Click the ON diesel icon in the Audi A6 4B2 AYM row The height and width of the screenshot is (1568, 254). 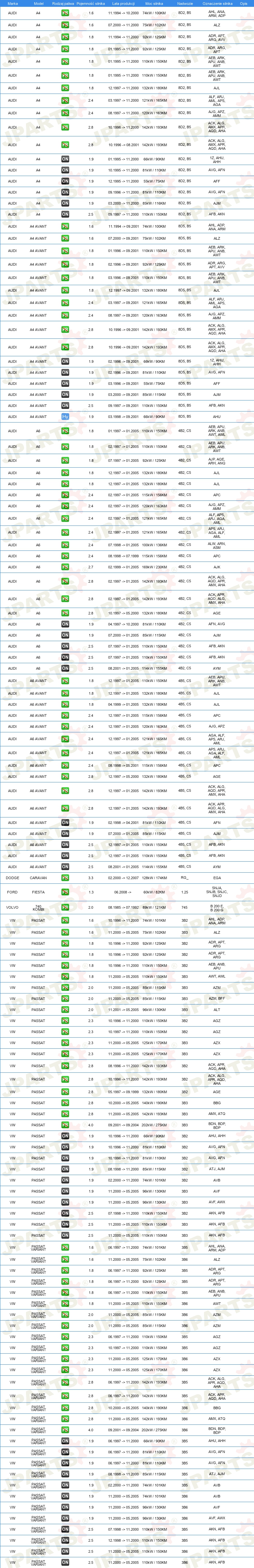(65, 668)
